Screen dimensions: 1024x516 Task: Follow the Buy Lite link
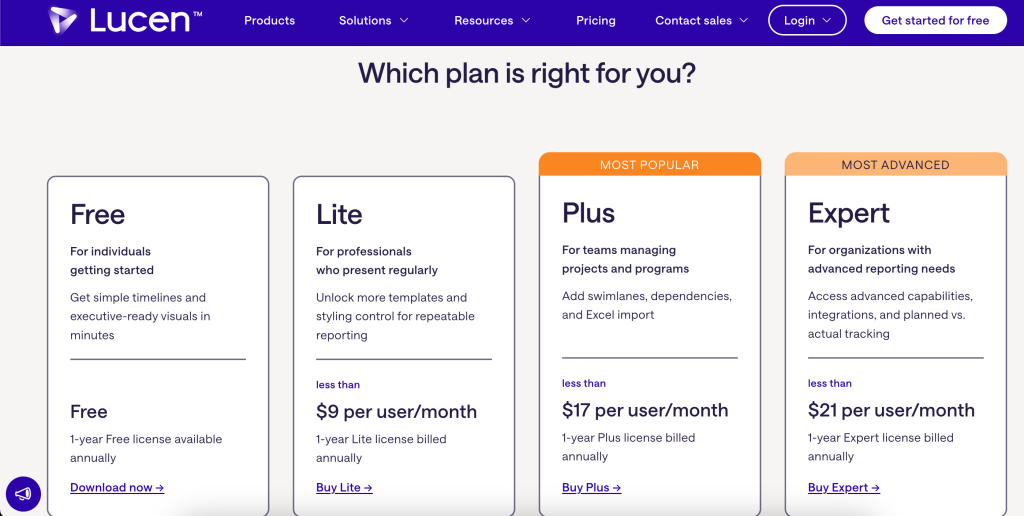[344, 487]
